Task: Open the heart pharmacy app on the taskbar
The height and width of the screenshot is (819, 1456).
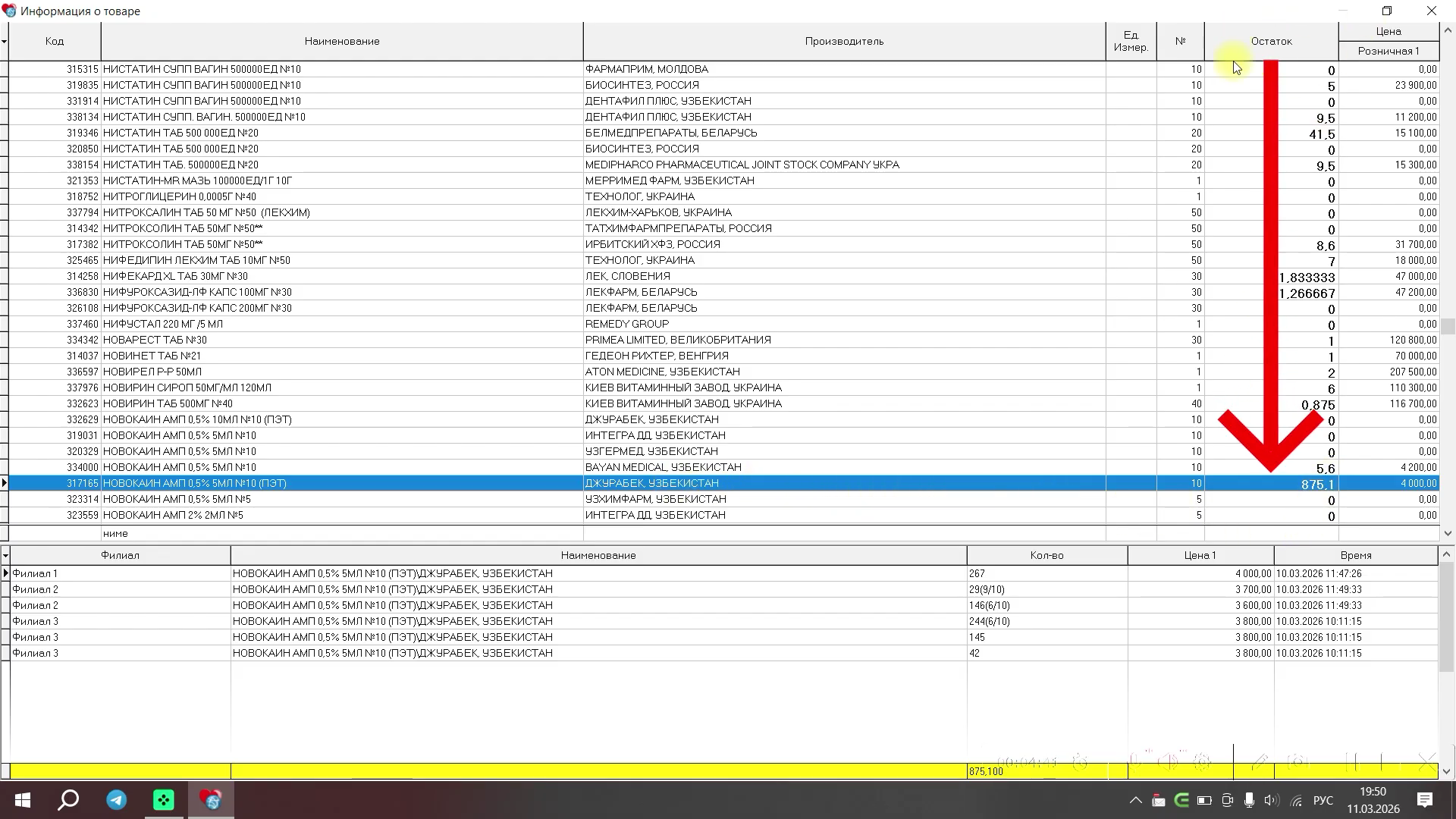Action: click(x=210, y=800)
